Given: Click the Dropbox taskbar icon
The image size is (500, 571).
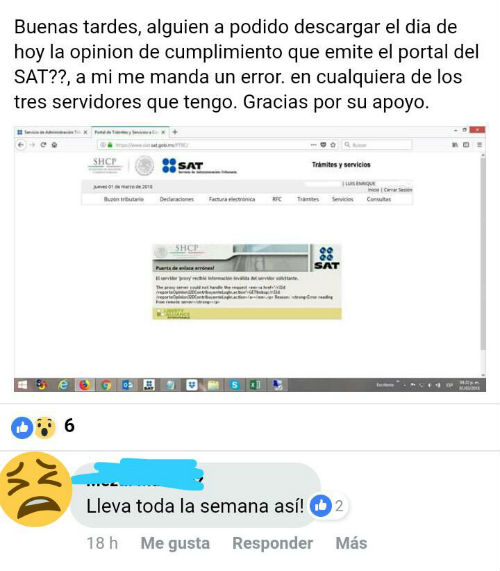Looking at the screenshot, I should [x=192, y=385].
